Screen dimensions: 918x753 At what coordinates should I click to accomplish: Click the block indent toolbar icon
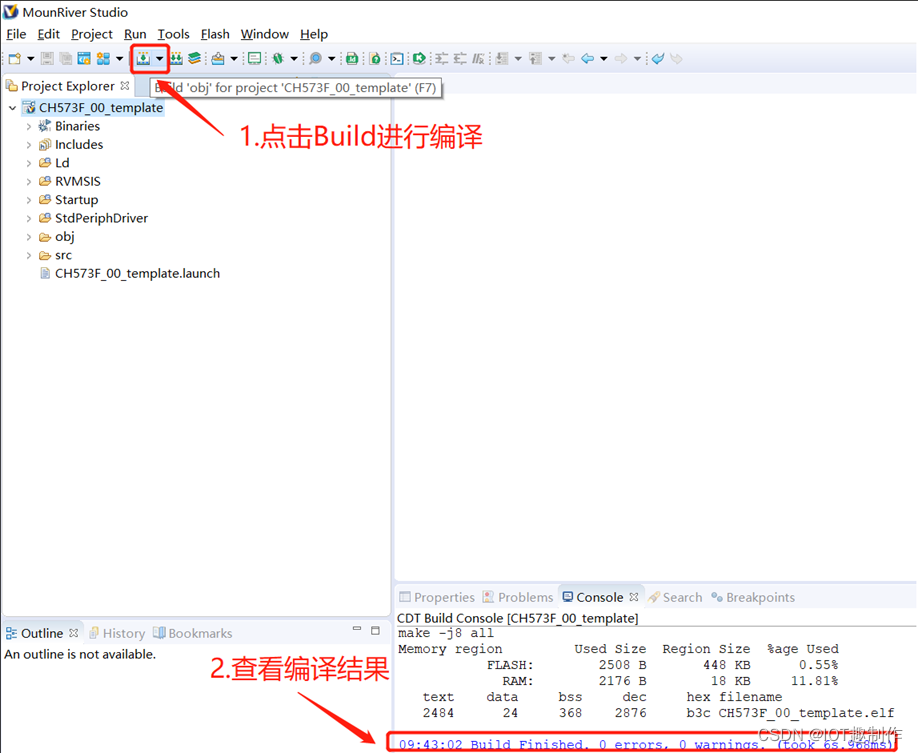point(441,59)
